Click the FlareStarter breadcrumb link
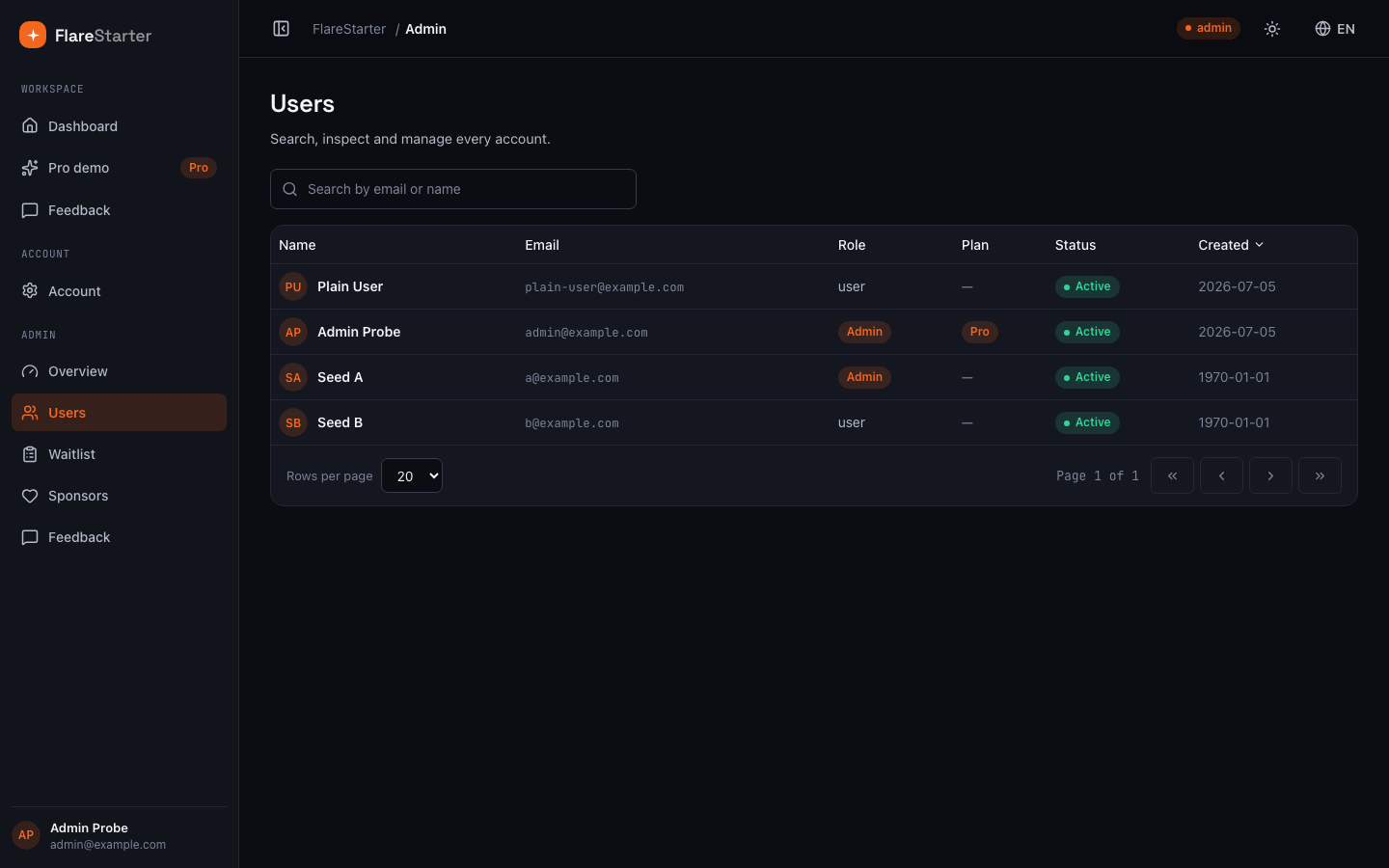The image size is (1389, 868). 349,29
